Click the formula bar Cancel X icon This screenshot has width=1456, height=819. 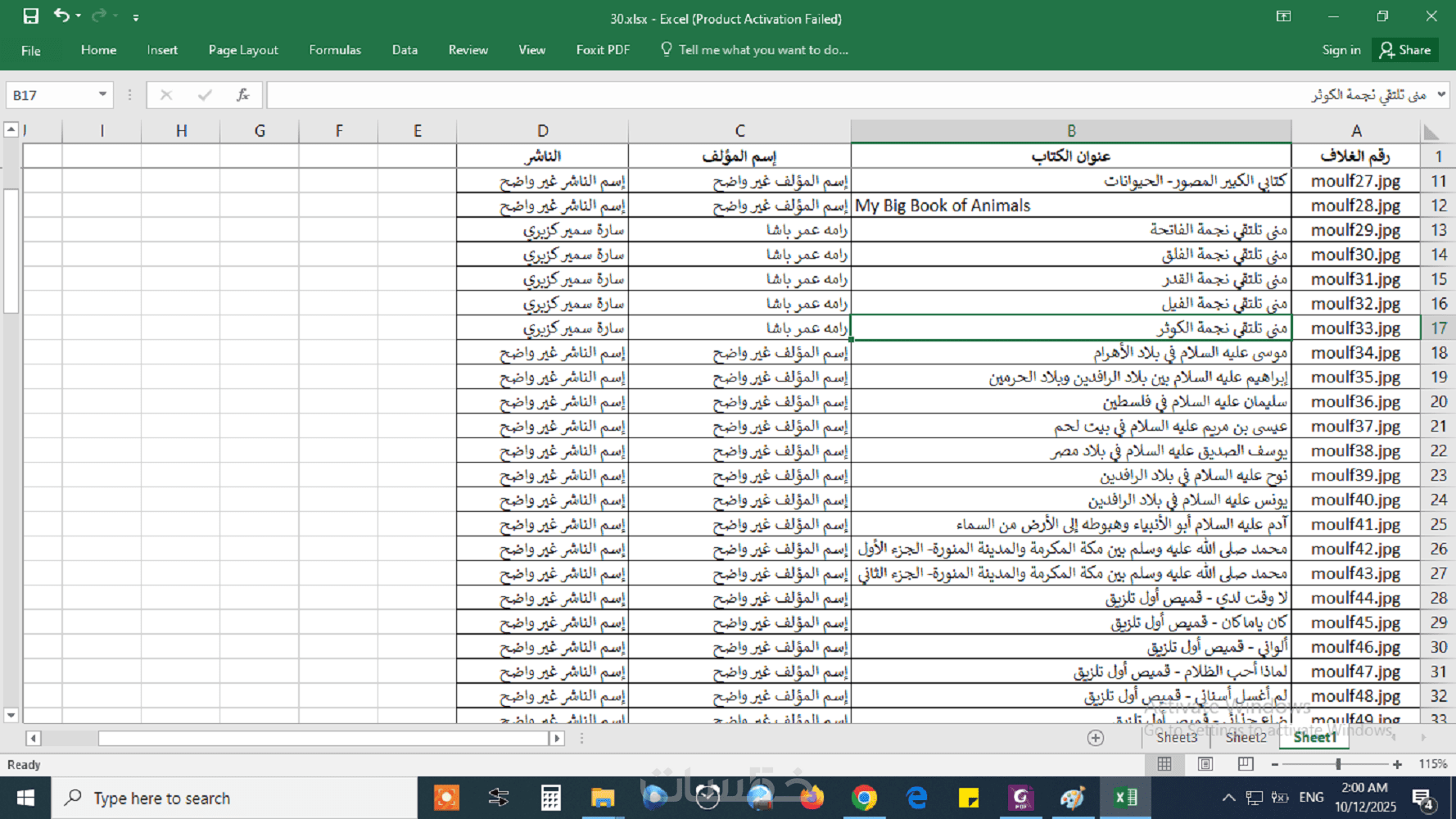[x=166, y=95]
